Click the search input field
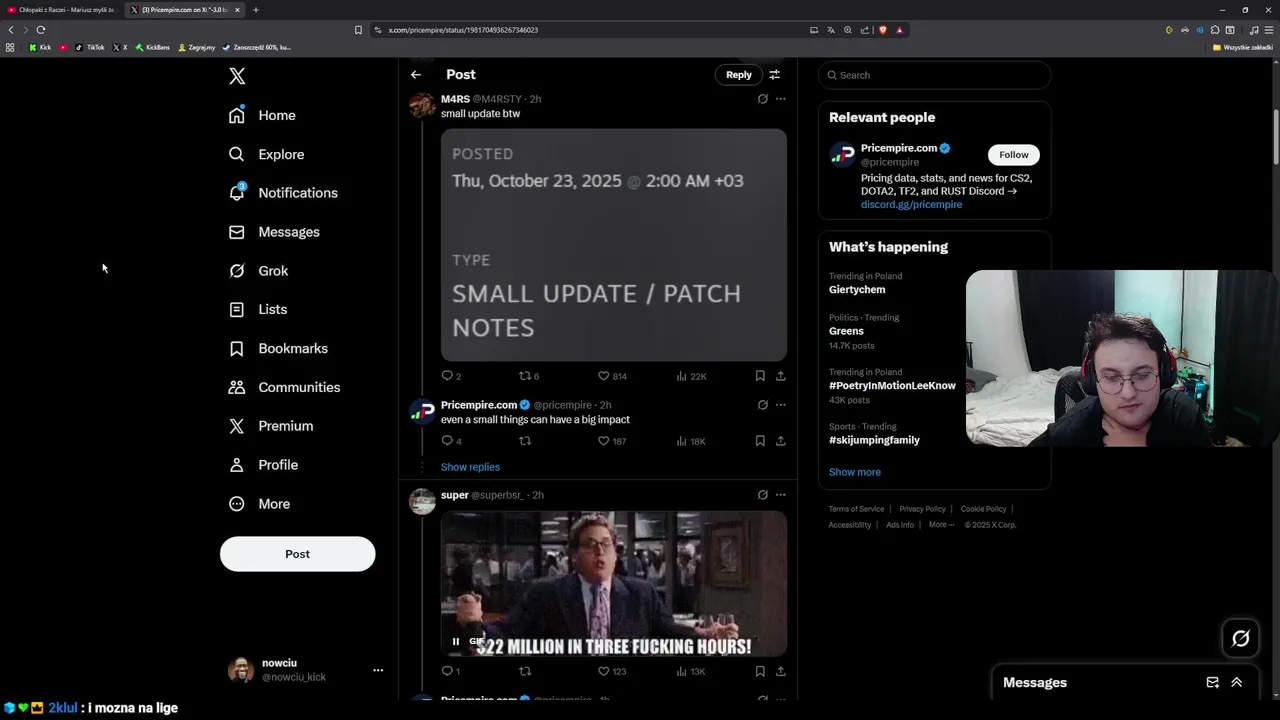The height and width of the screenshot is (720, 1280). [x=934, y=75]
